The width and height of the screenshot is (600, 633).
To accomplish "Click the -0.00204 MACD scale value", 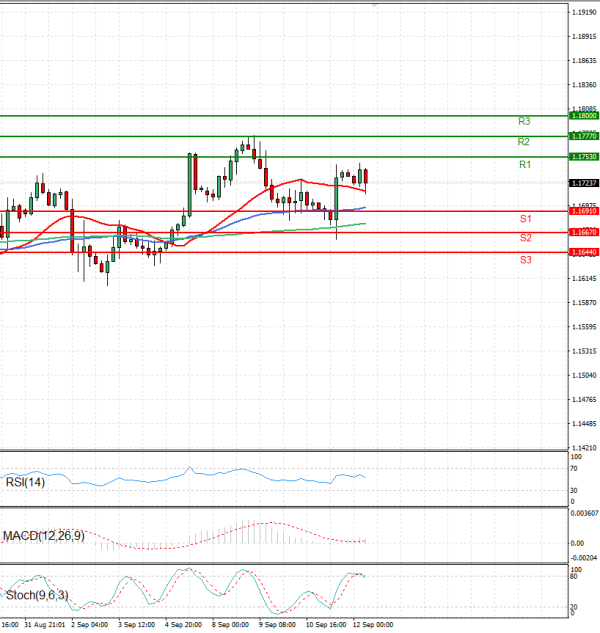I will [x=583, y=558].
